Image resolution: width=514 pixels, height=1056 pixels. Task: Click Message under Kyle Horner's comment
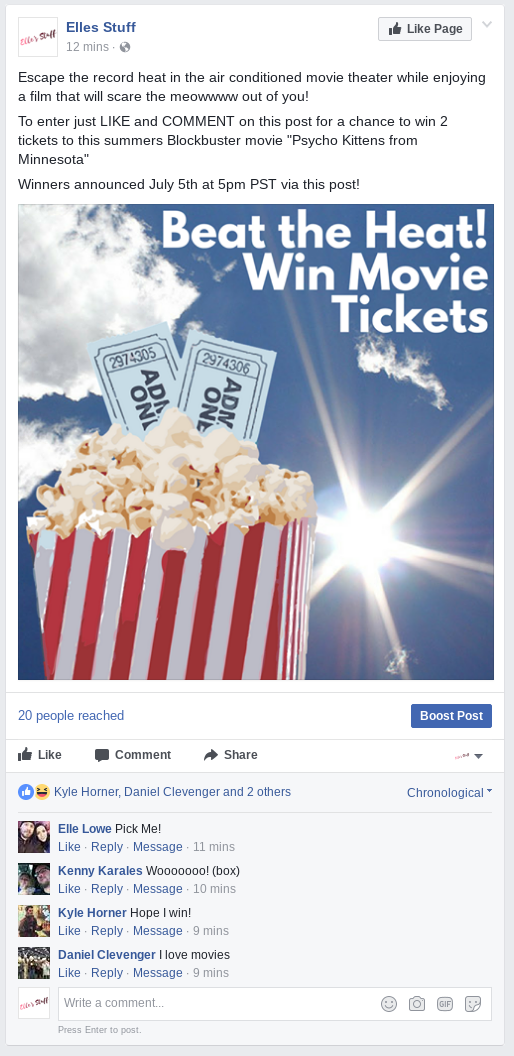158,931
